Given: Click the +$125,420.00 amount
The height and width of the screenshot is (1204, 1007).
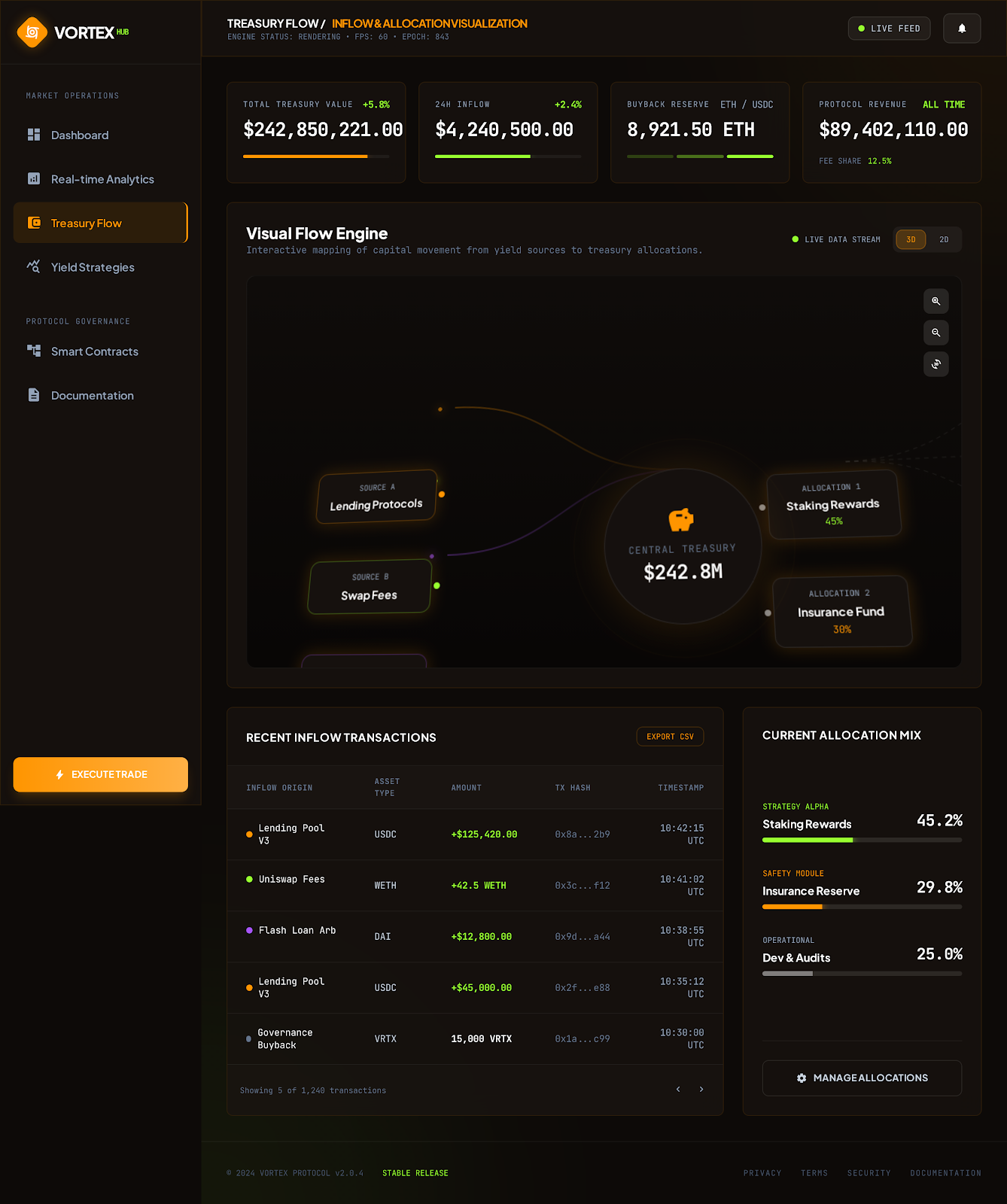Looking at the screenshot, I should click(x=484, y=835).
